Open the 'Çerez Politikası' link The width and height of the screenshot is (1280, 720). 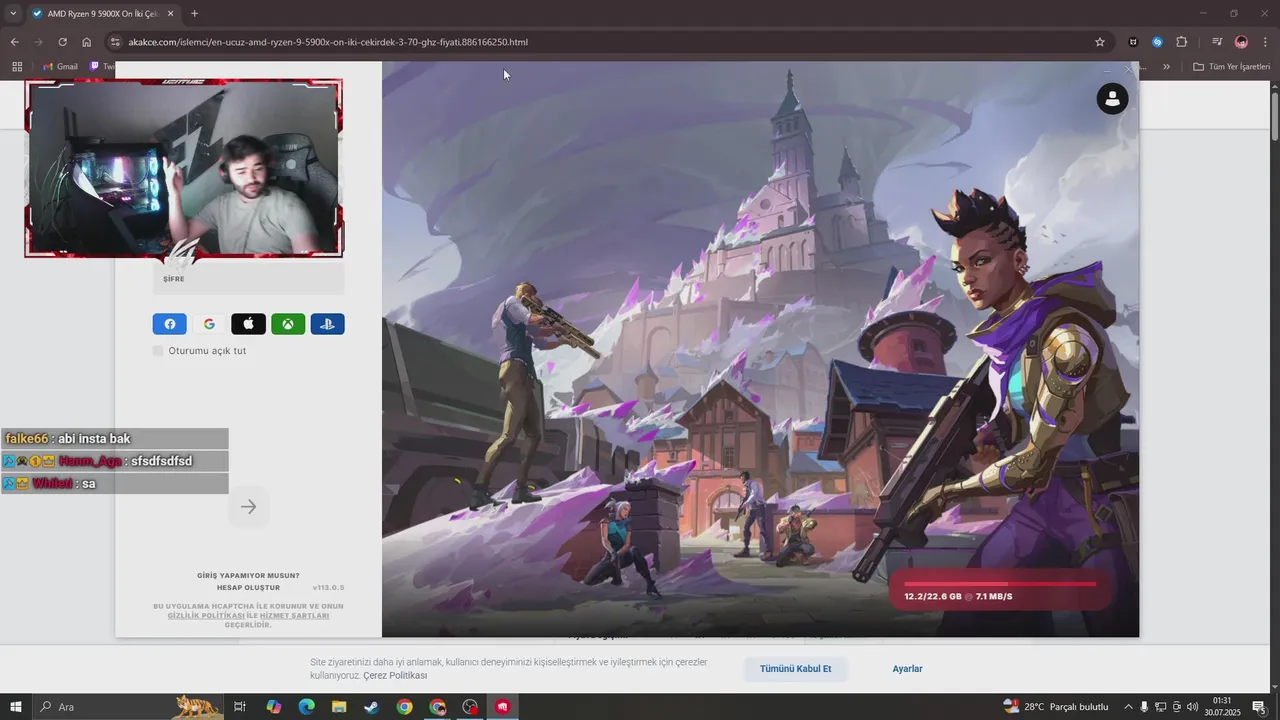tap(395, 676)
